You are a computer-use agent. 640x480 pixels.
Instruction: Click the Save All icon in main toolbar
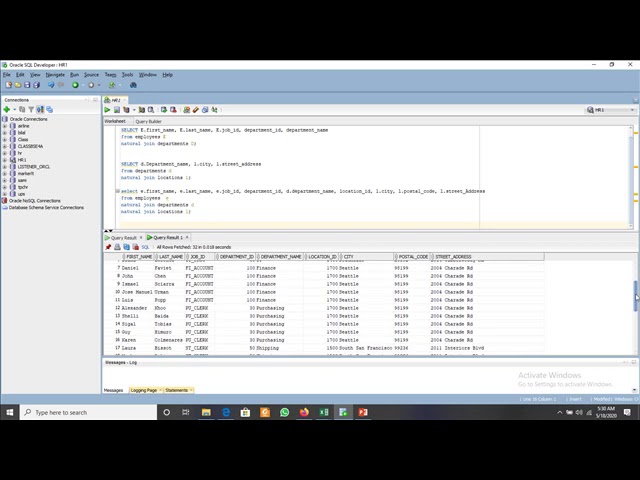pos(37,85)
